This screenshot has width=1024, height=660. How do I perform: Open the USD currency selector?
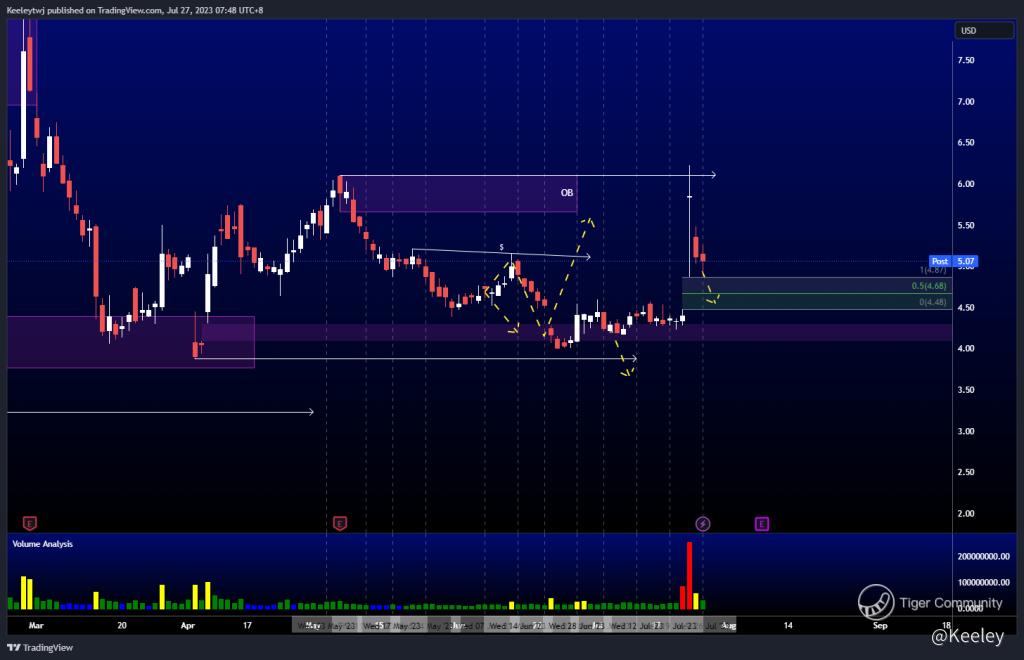pyautogui.click(x=984, y=31)
